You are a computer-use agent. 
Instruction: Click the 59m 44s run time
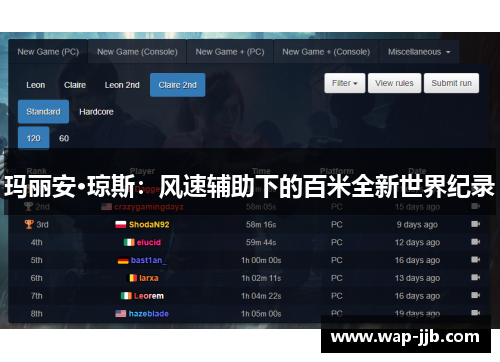click(261, 242)
